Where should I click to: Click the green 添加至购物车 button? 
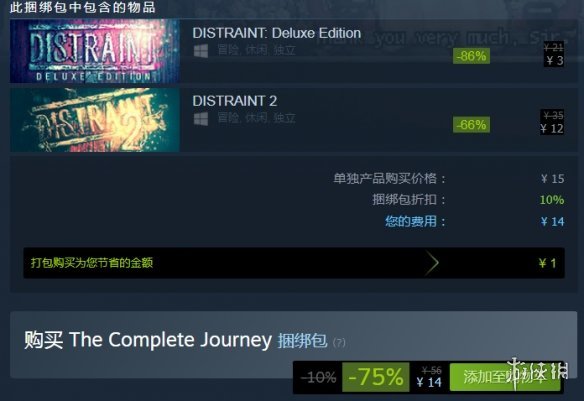[x=505, y=377]
